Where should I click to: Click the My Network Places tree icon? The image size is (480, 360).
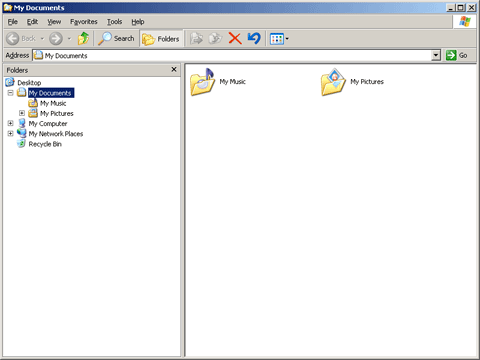pyautogui.click(x=22, y=133)
